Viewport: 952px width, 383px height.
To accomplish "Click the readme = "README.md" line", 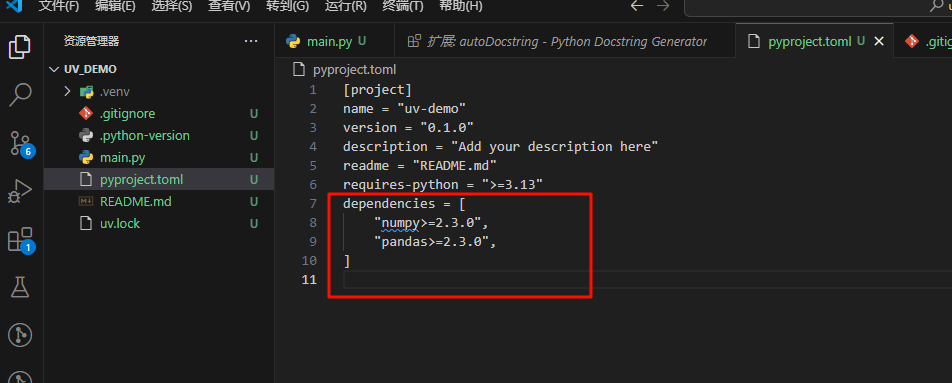I will pyautogui.click(x=420, y=165).
